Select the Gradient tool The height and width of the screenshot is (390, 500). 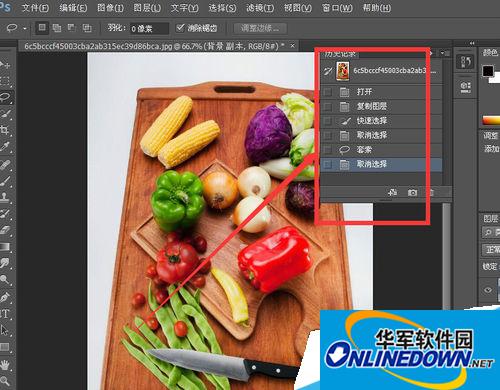click(5, 247)
